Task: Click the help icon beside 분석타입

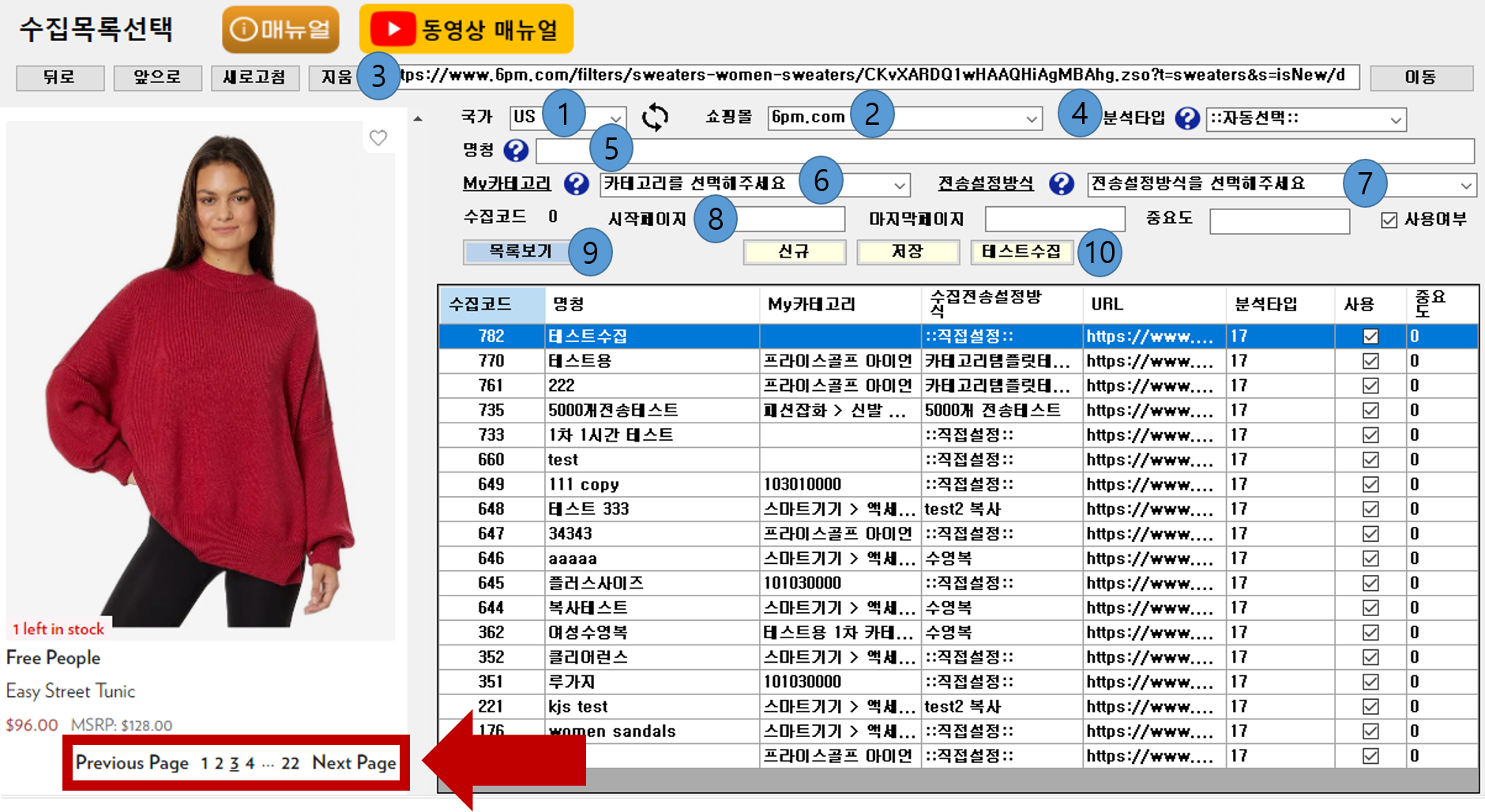Action: click(x=1186, y=118)
